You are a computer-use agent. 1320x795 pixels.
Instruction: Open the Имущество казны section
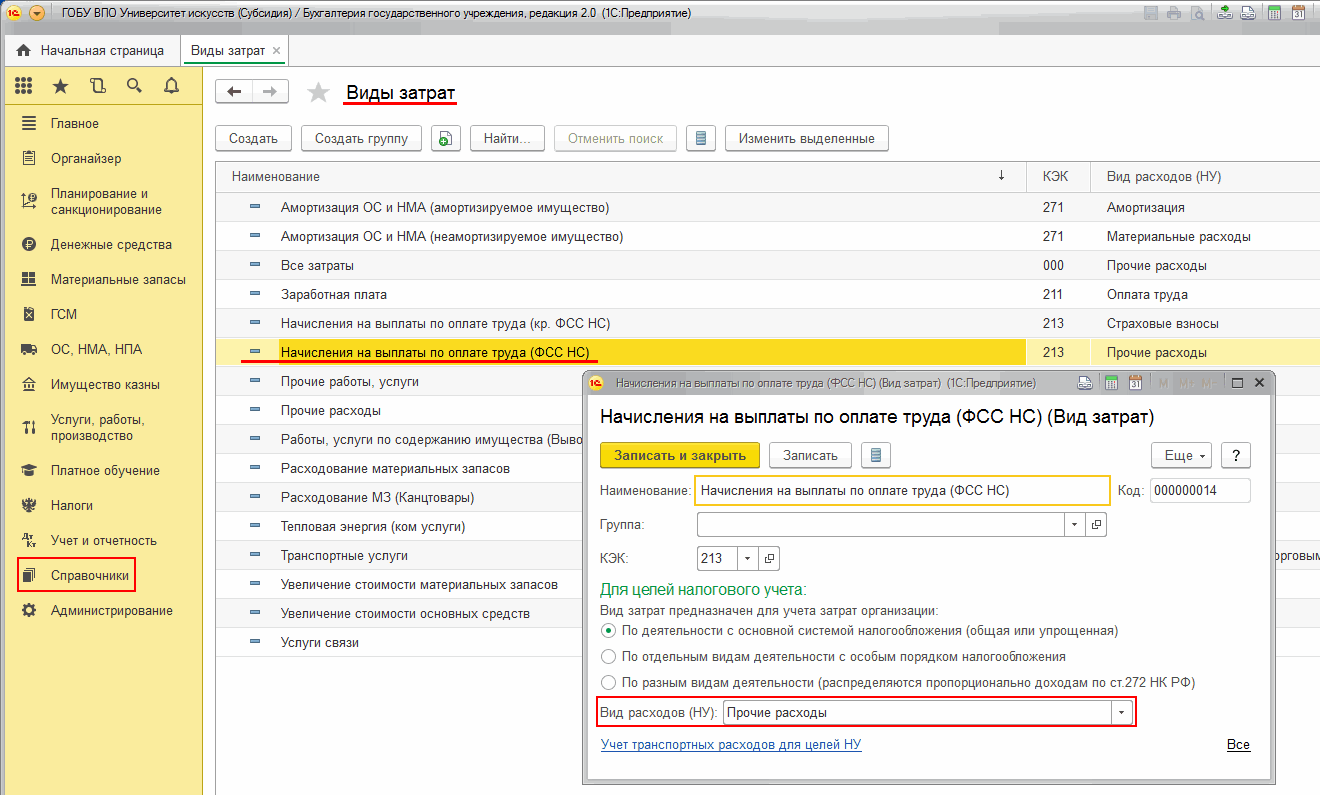[x=101, y=384]
